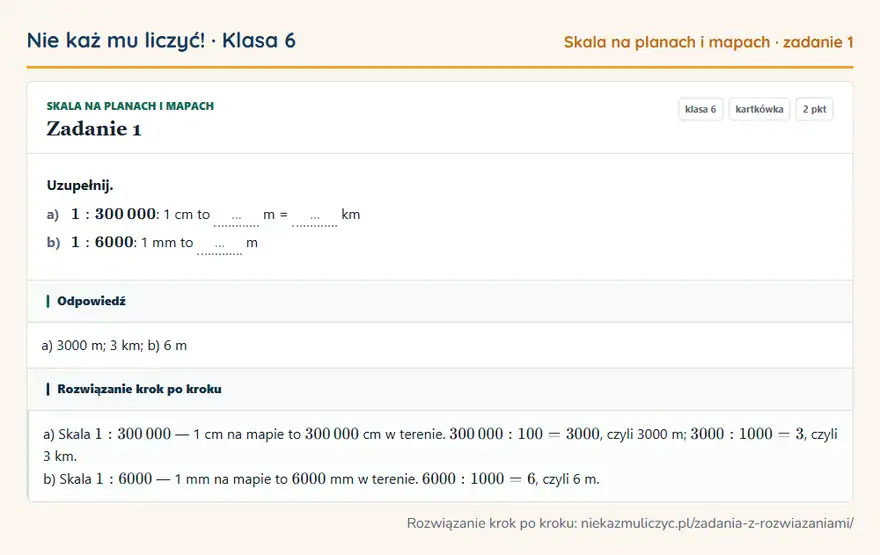The width and height of the screenshot is (880, 555).
Task: Click the 'Nie każ mu liczyć! · Klasa 6' header title
Action: 161,40
